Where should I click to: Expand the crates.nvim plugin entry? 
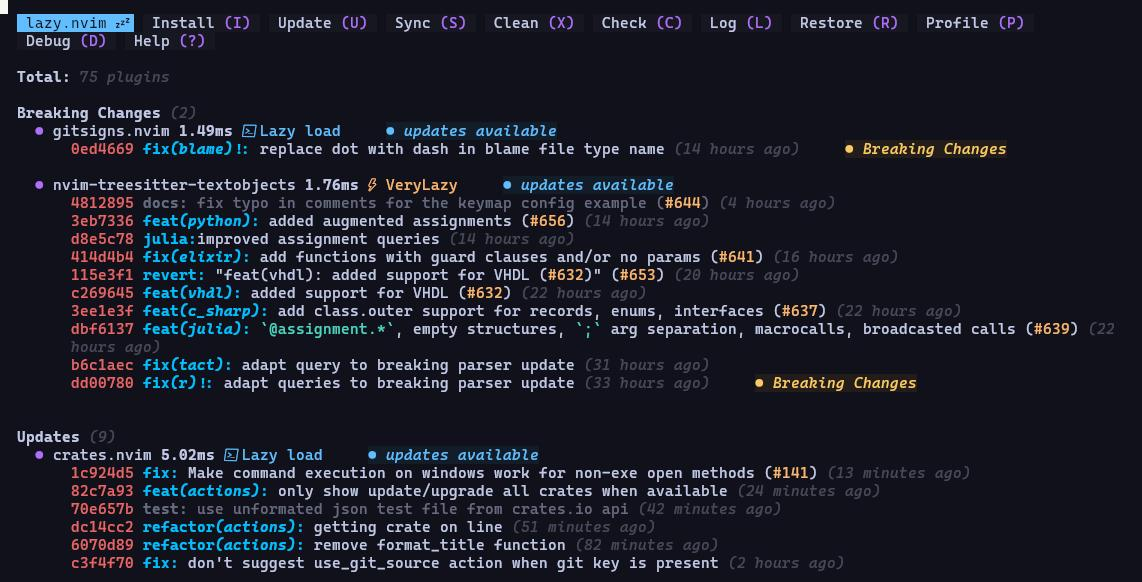[x=103, y=455]
